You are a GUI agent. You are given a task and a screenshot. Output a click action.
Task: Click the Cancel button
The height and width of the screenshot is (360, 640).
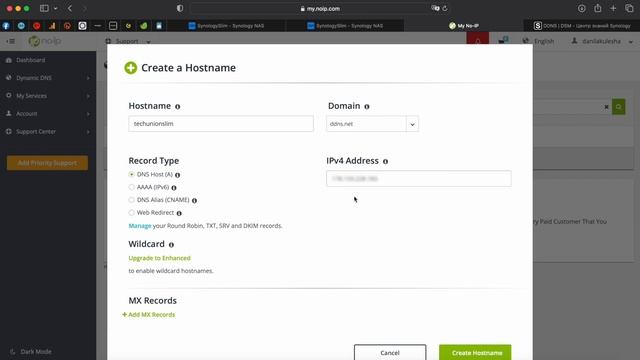point(390,352)
